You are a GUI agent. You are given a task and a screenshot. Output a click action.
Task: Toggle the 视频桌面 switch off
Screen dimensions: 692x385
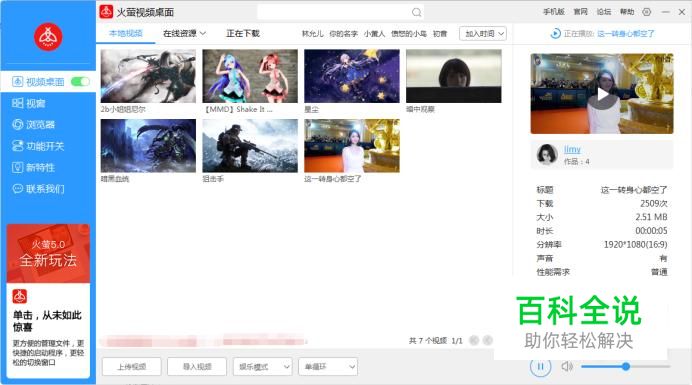(80, 82)
